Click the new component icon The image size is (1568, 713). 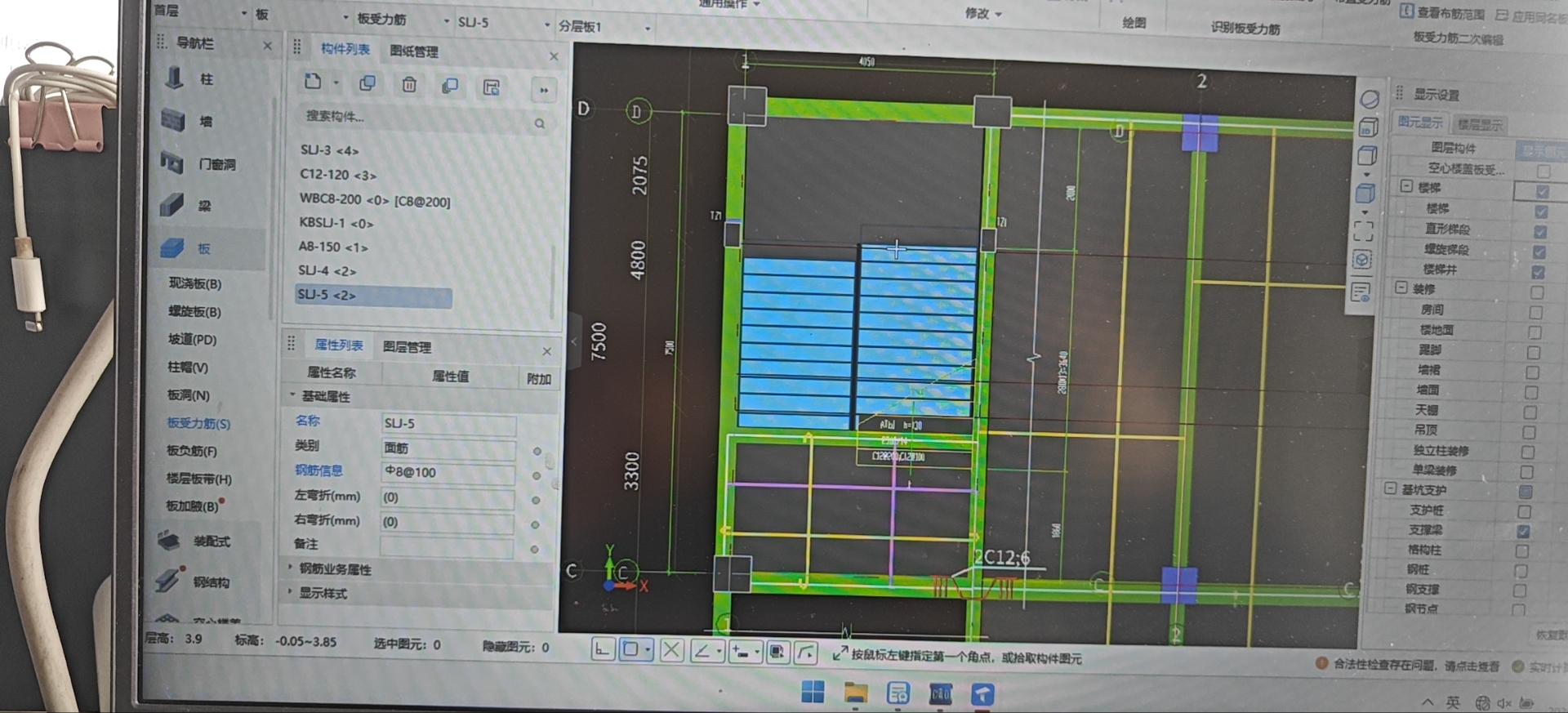coord(313,82)
